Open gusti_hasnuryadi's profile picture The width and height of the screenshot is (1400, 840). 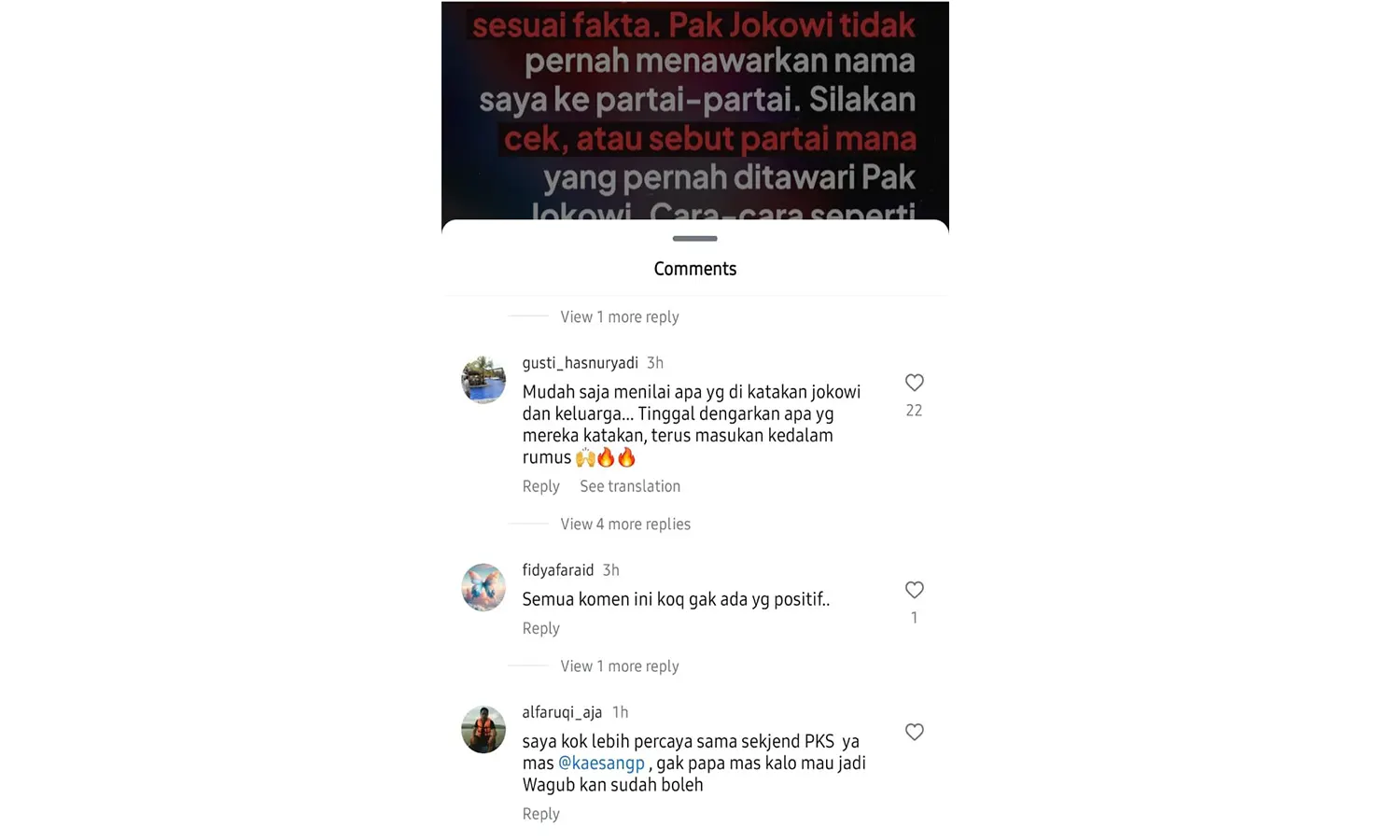pos(483,380)
